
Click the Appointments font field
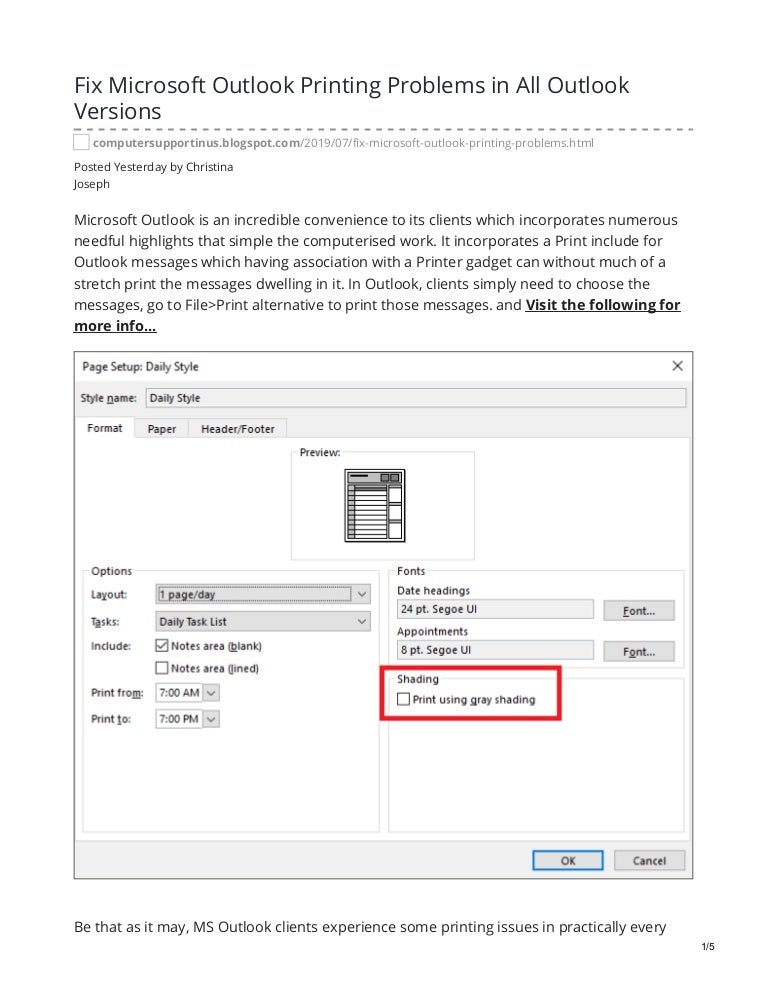[x=495, y=650]
